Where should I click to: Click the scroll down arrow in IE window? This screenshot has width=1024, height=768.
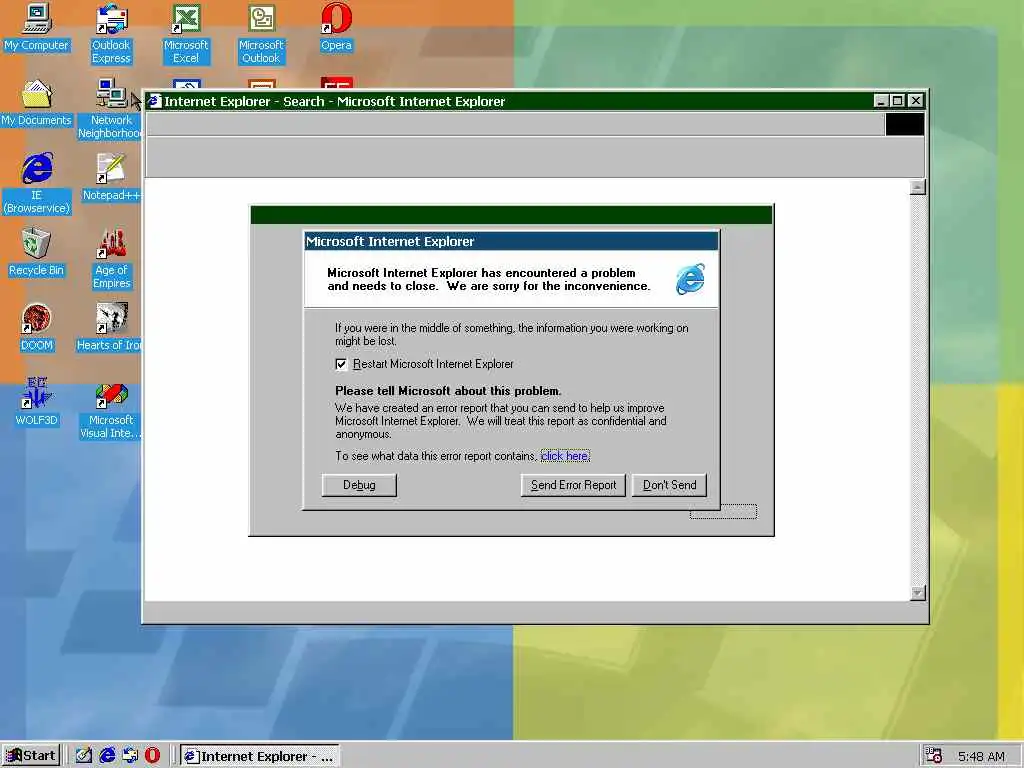click(x=918, y=593)
